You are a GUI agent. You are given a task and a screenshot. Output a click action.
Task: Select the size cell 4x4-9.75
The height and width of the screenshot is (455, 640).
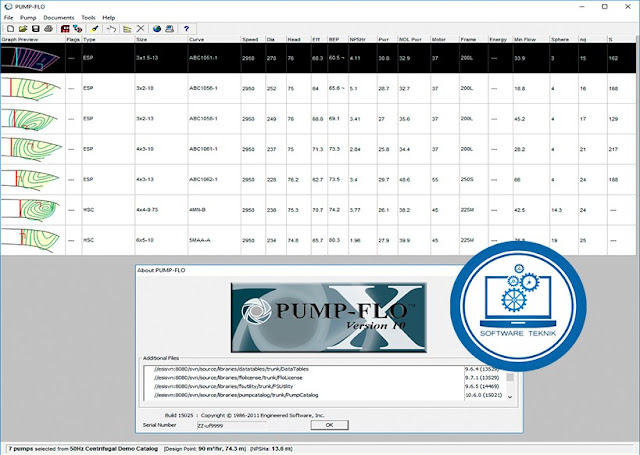click(x=147, y=210)
